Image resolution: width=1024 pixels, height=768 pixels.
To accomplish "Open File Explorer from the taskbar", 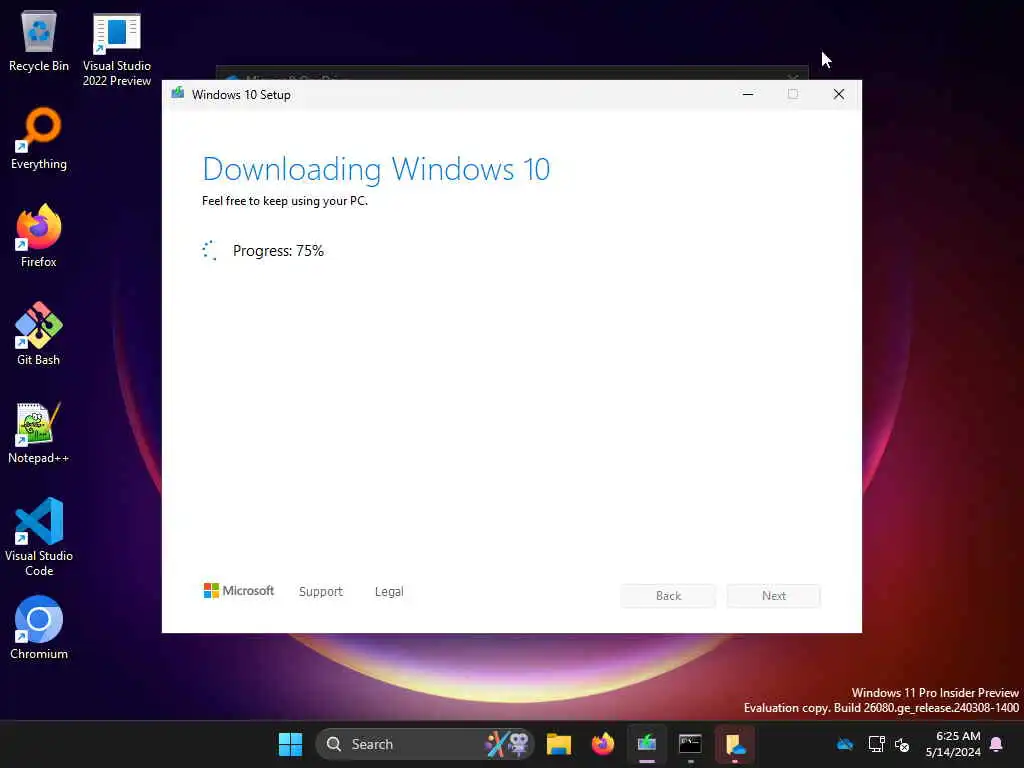I will [x=558, y=744].
